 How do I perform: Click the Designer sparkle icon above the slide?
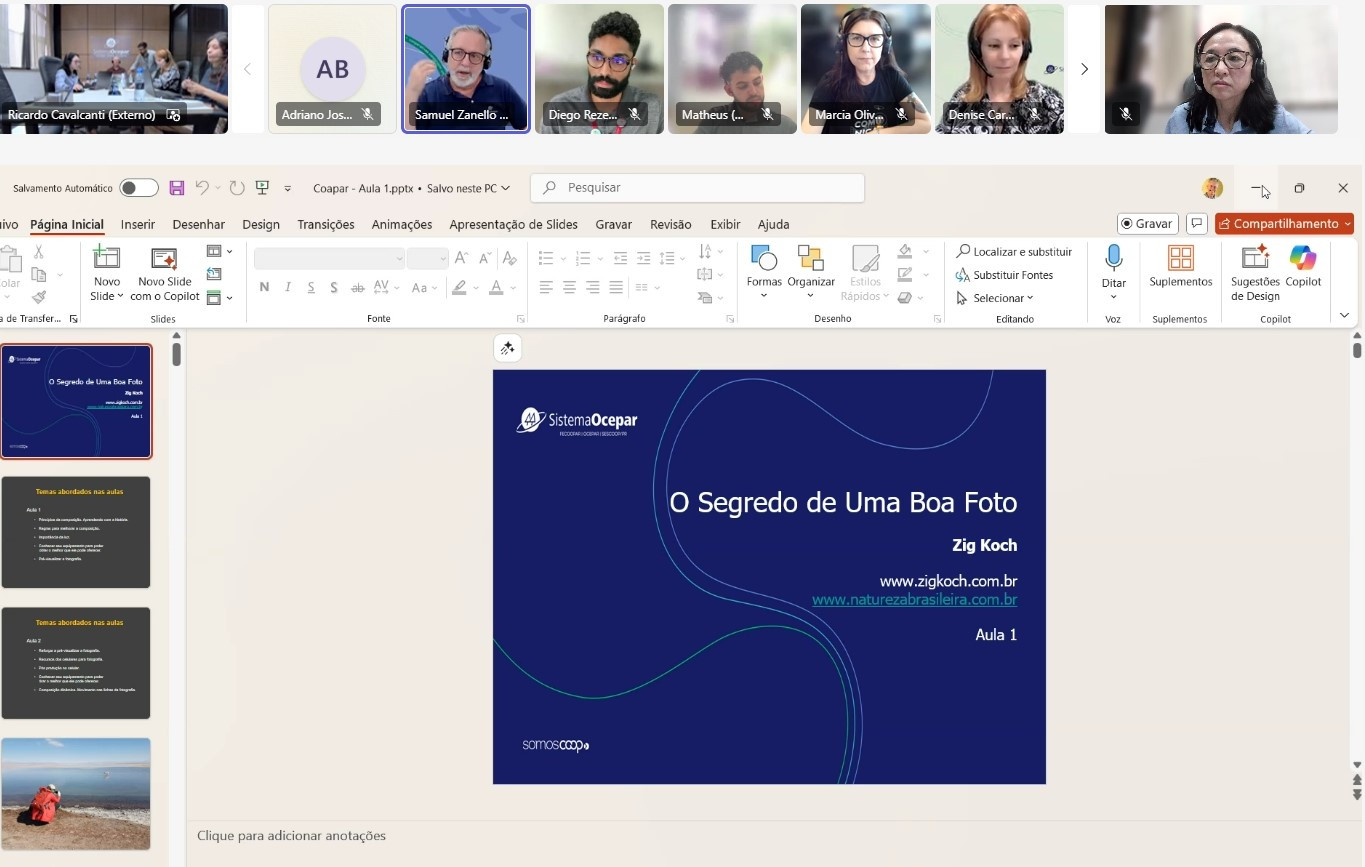point(507,348)
